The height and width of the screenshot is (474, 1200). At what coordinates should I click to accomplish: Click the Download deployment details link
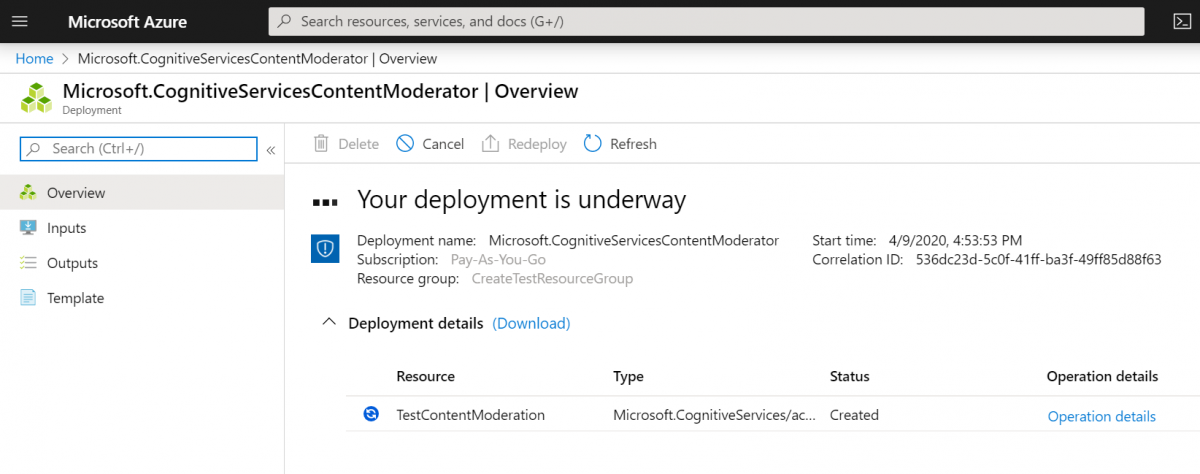point(531,323)
